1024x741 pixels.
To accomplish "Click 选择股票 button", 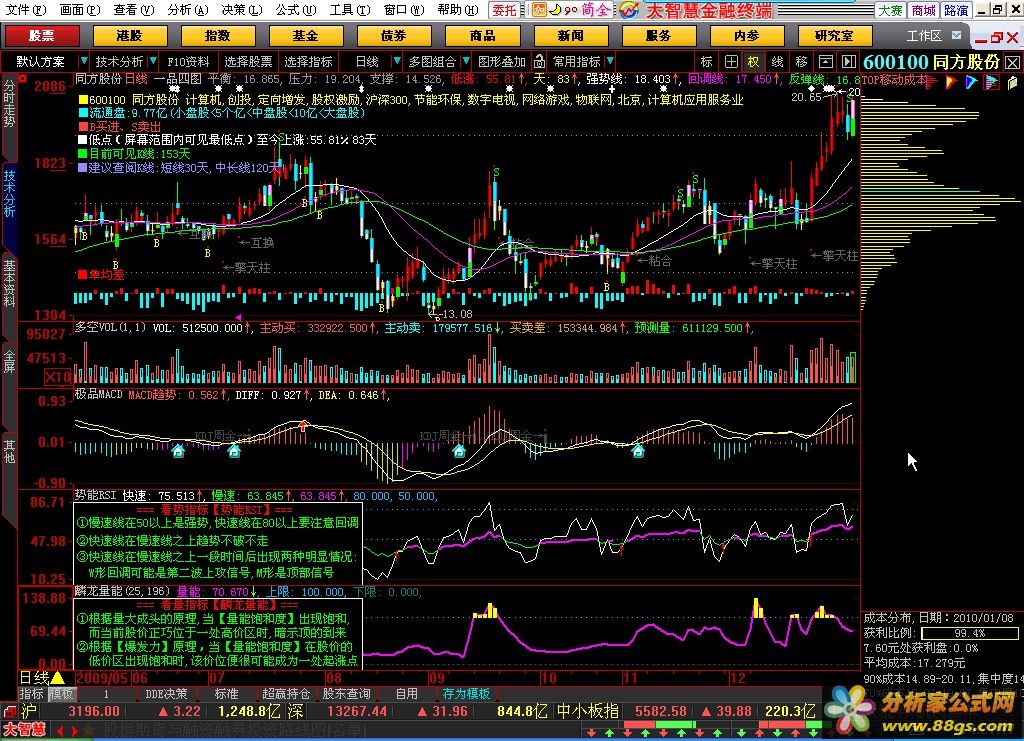I will [248, 62].
